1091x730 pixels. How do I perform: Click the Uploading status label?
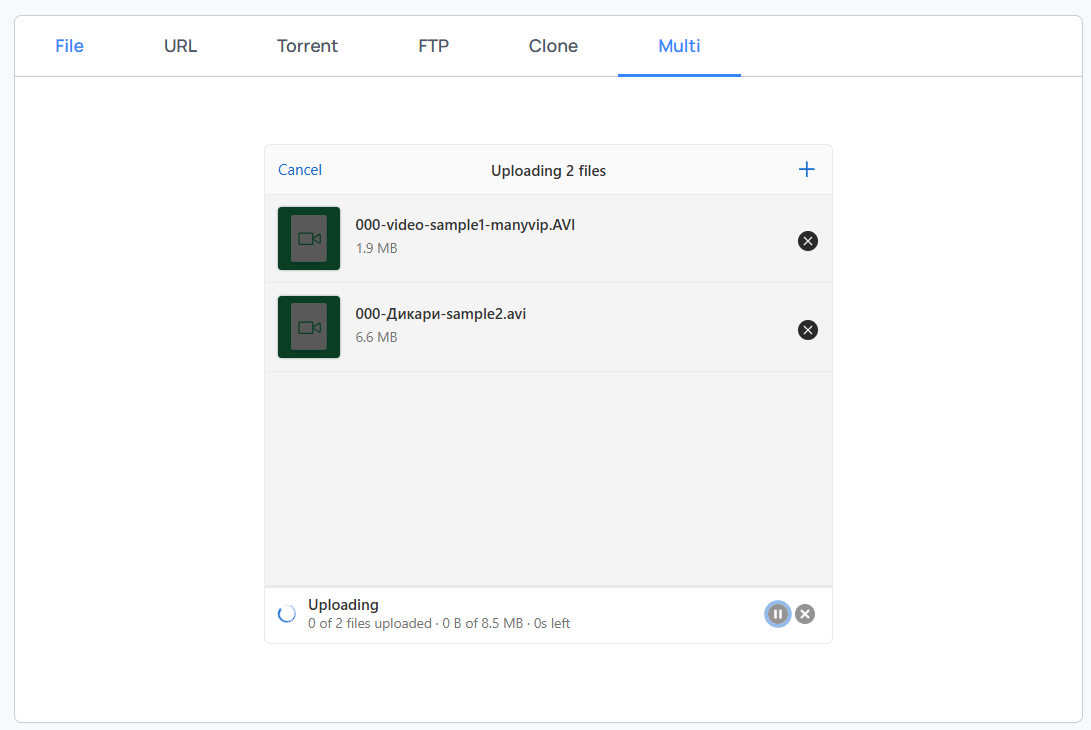(x=343, y=604)
